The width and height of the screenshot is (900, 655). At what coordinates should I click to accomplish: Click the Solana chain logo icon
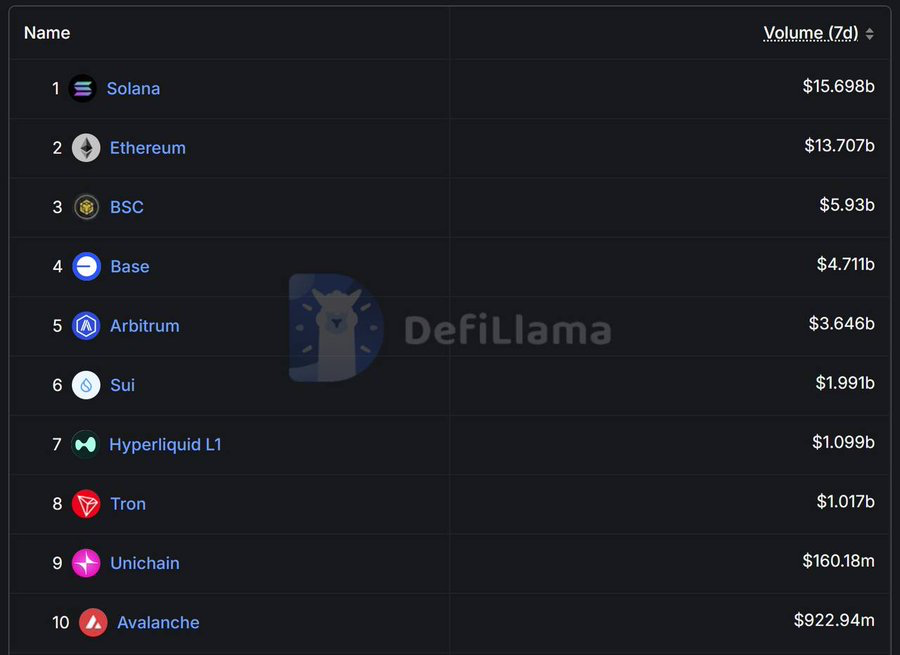(x=83, y=88)
